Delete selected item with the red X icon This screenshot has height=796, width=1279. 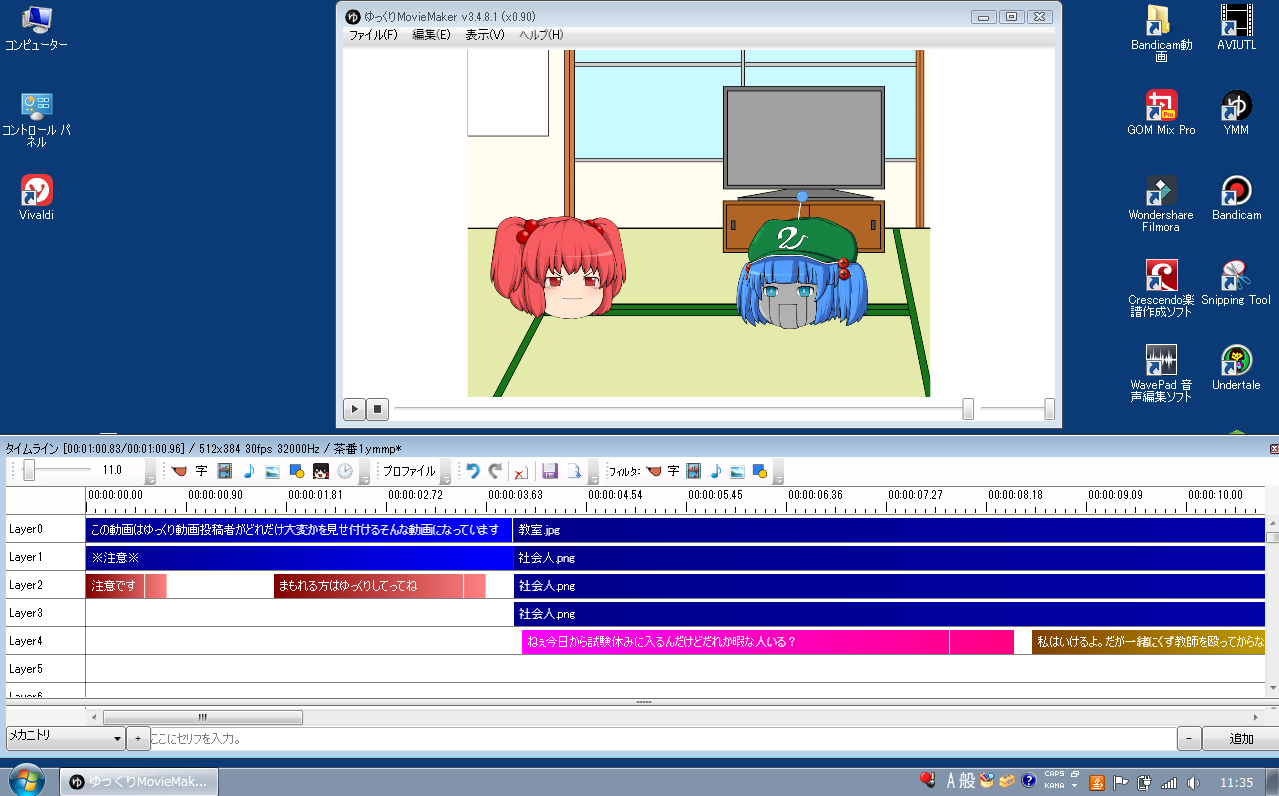pos(520,471)
